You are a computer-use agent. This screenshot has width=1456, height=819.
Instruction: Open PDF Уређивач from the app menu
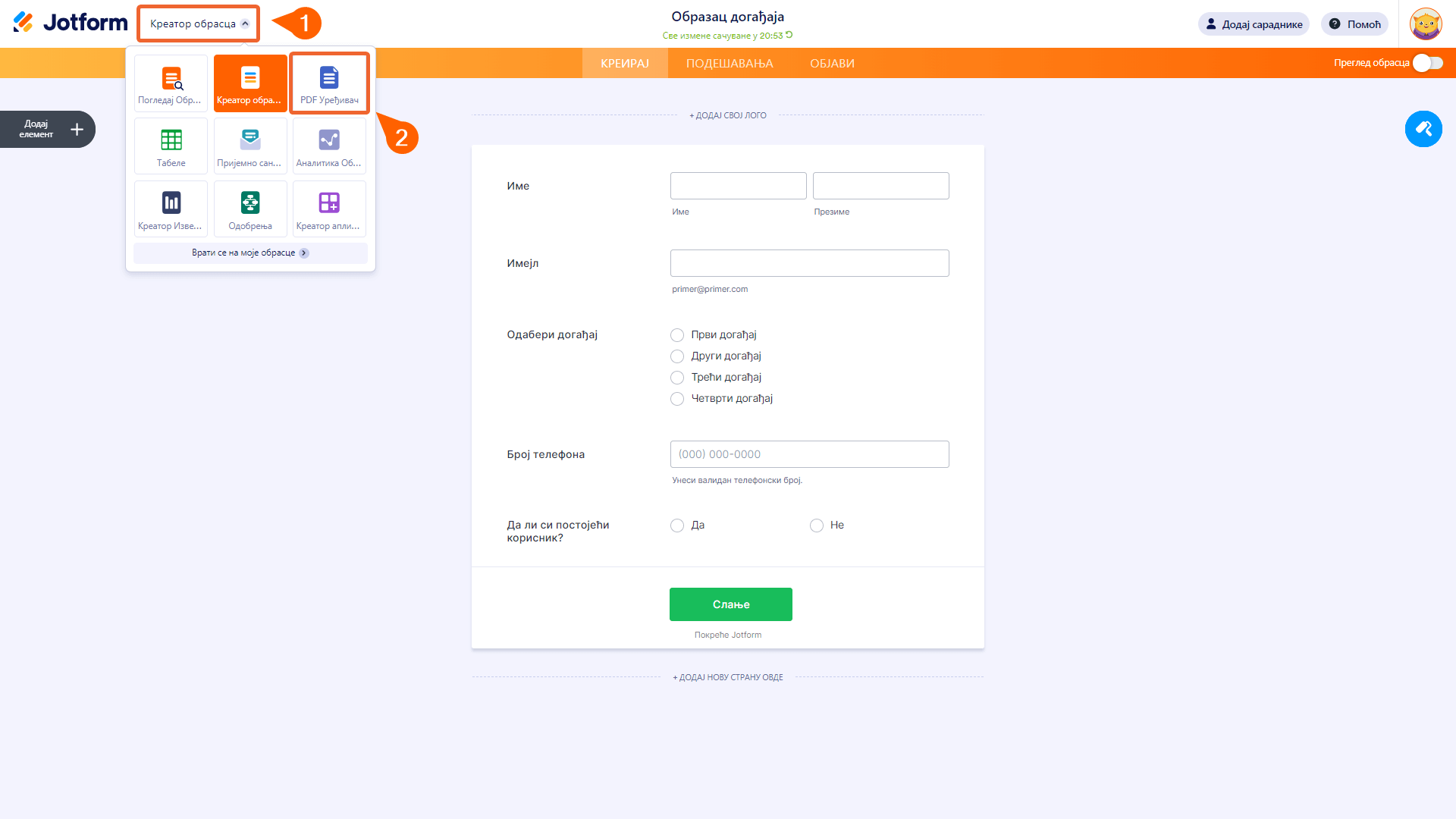coord(329,83)
